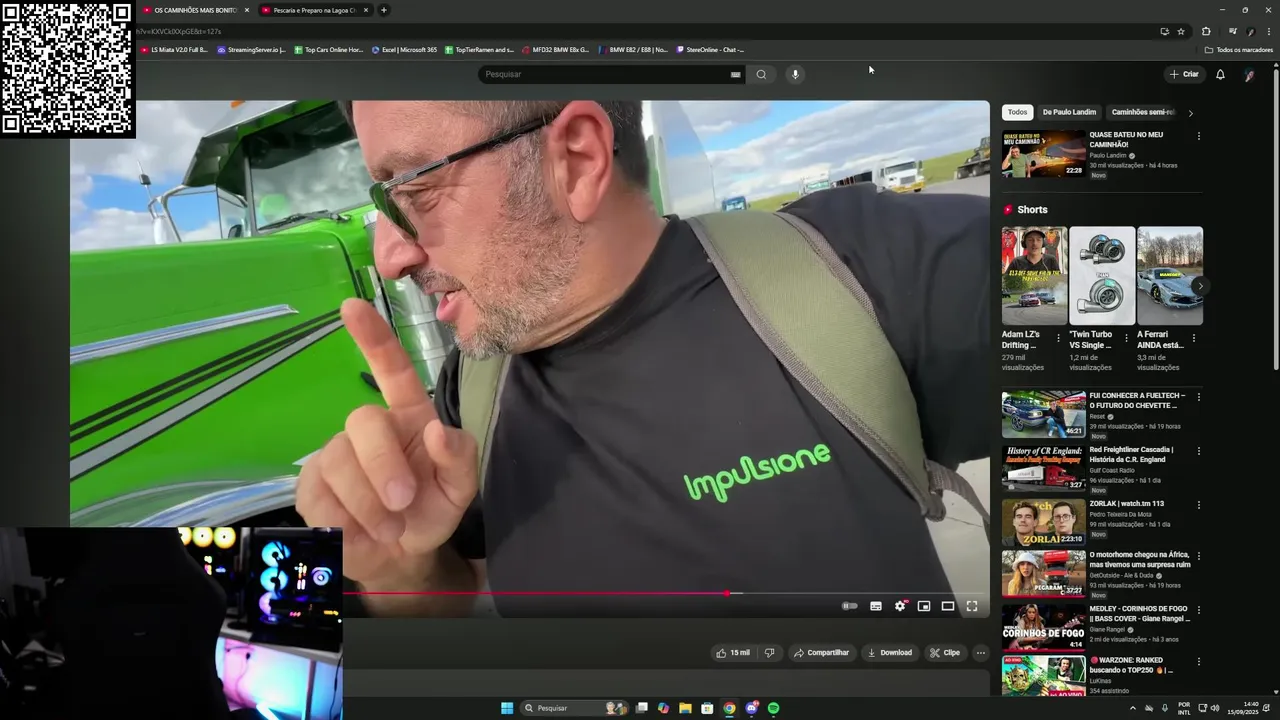Open TopTierRamen bookmark
This screenshot has width=1280, height=720.
point(479,49)
